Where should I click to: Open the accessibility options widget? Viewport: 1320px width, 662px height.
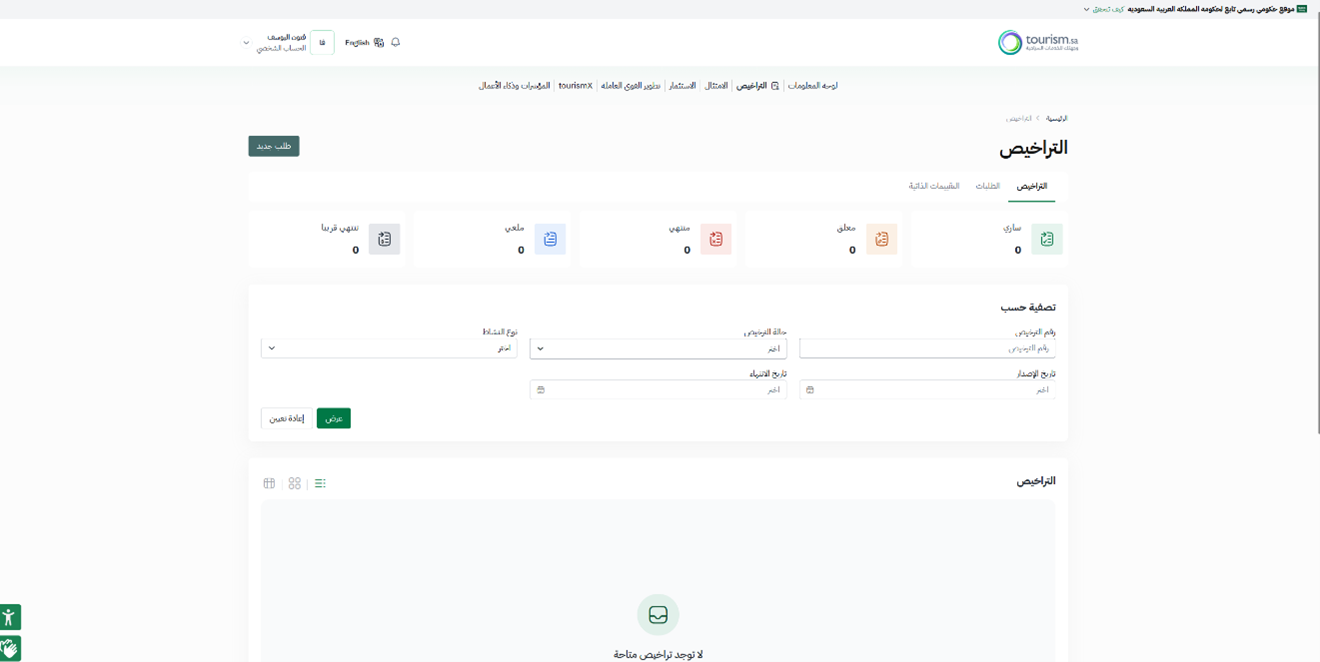tap(10, 617)
